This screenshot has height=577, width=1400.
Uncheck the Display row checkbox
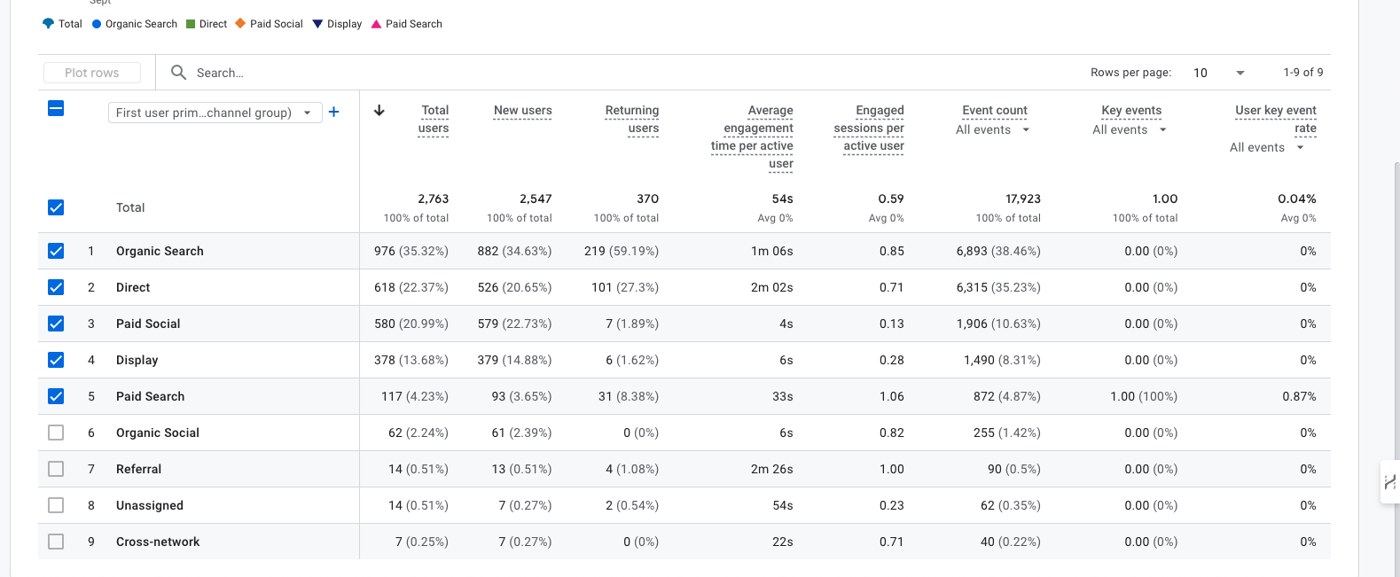(x=56, y=360)
